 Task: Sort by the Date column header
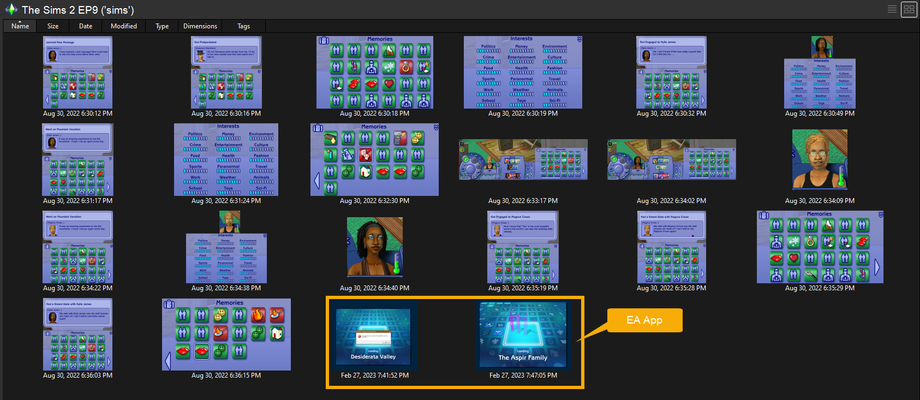pos(86,26)
